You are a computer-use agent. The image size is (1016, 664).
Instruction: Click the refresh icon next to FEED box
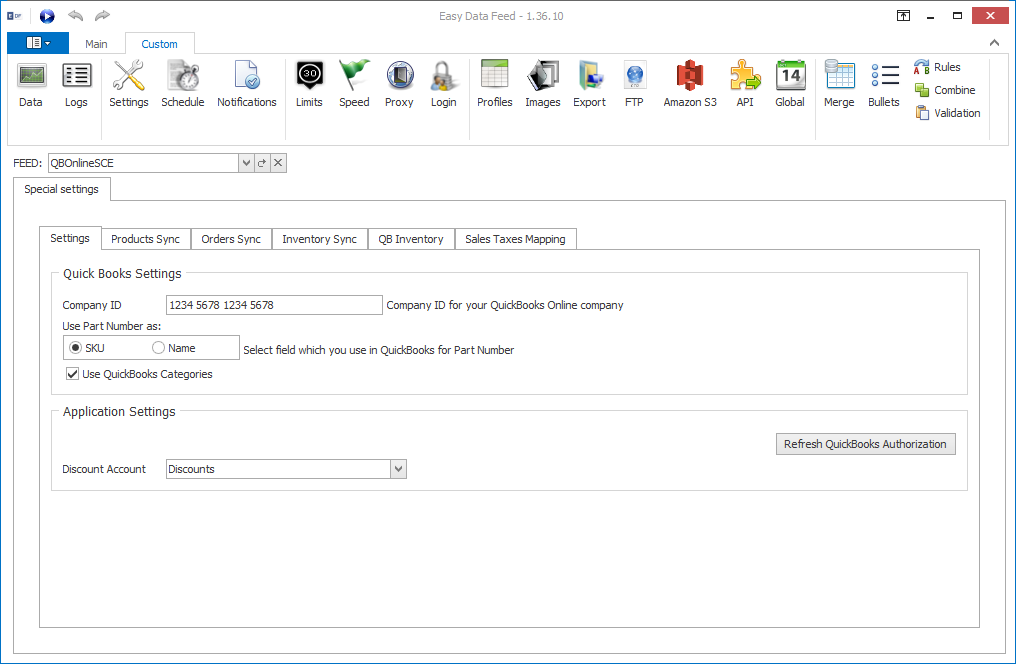(262, 163)
